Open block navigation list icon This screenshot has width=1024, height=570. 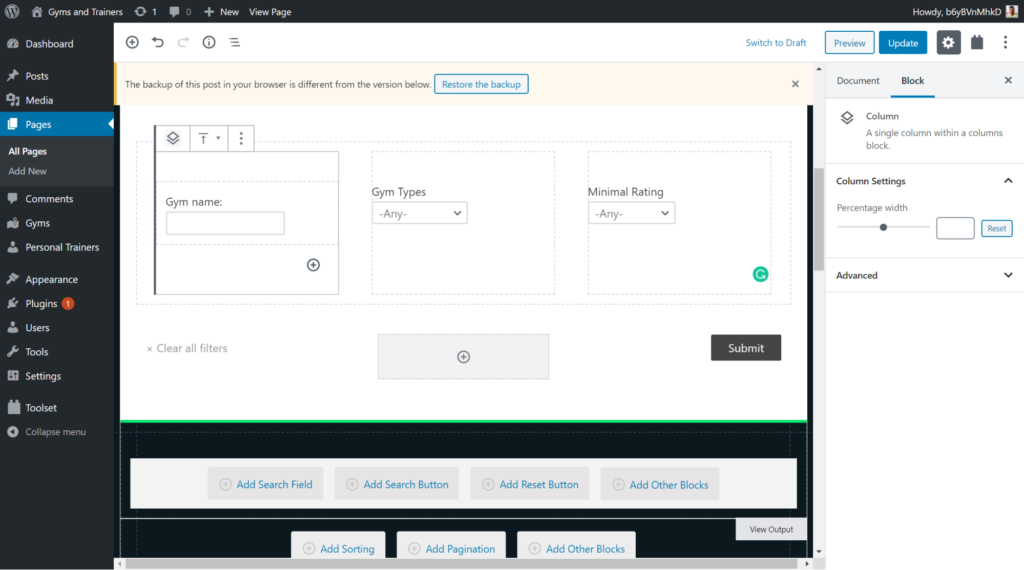[x=234, y=42]
